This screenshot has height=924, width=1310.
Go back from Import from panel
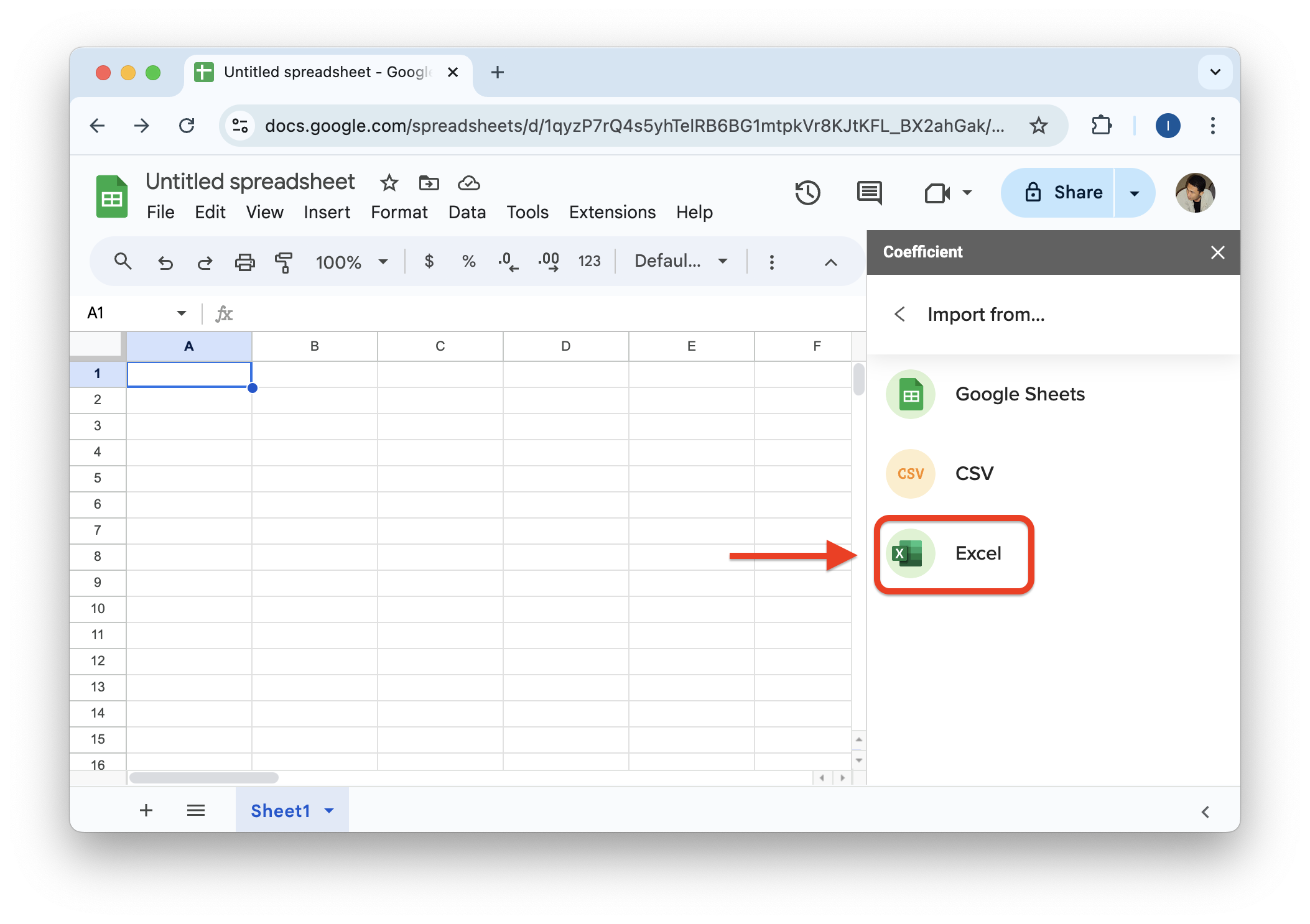(899, 314)
